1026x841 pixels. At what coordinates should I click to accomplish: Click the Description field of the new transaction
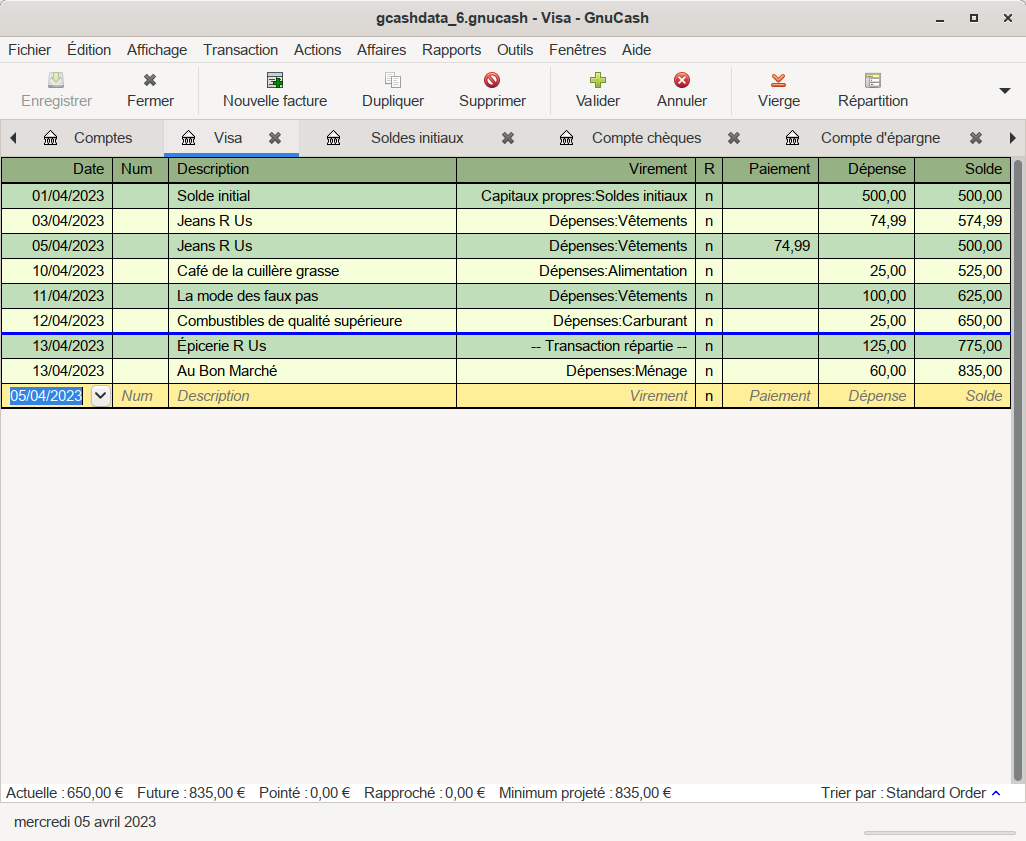click(x=312, y=396)
